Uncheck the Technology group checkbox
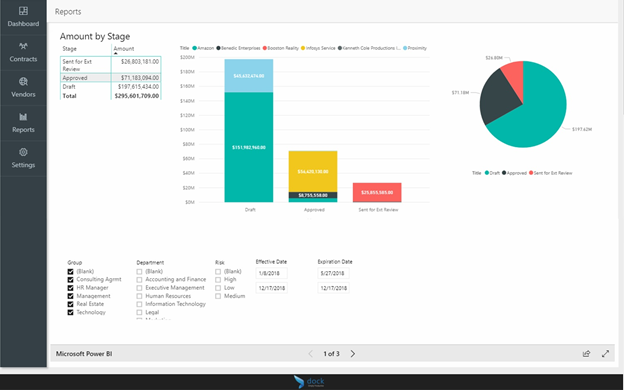624x390 pixels. coord(70,312)
